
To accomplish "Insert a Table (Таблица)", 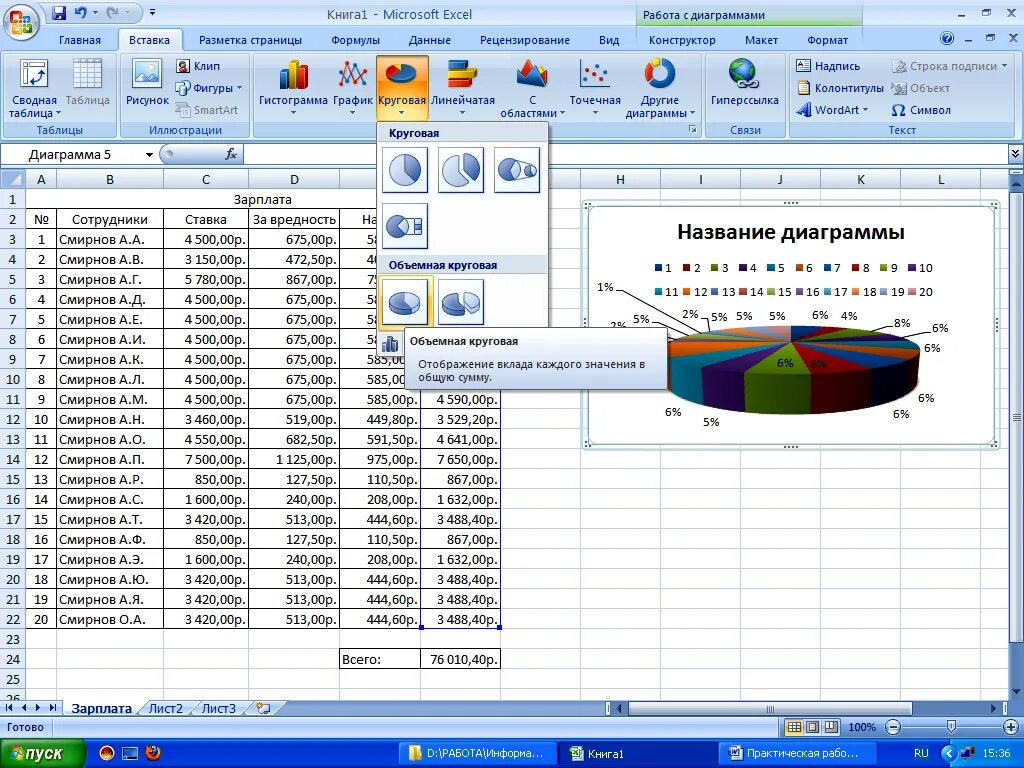I will [x=88, y=83].
